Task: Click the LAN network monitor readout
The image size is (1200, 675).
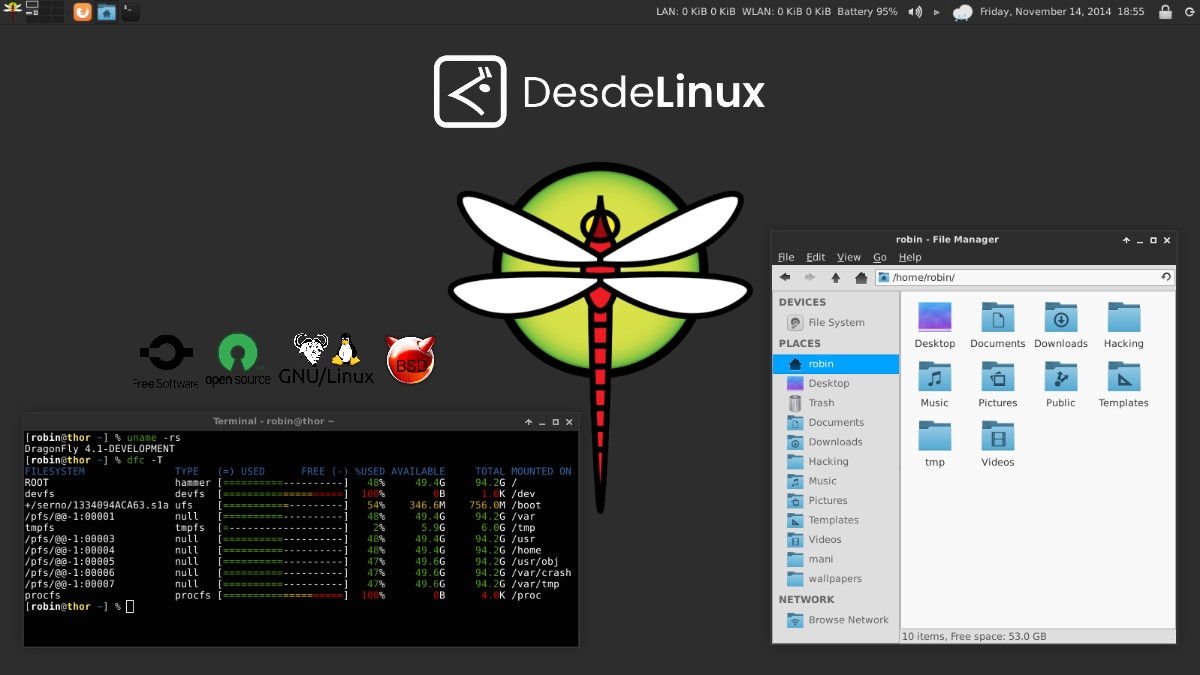Action: (x=695, y=12)
